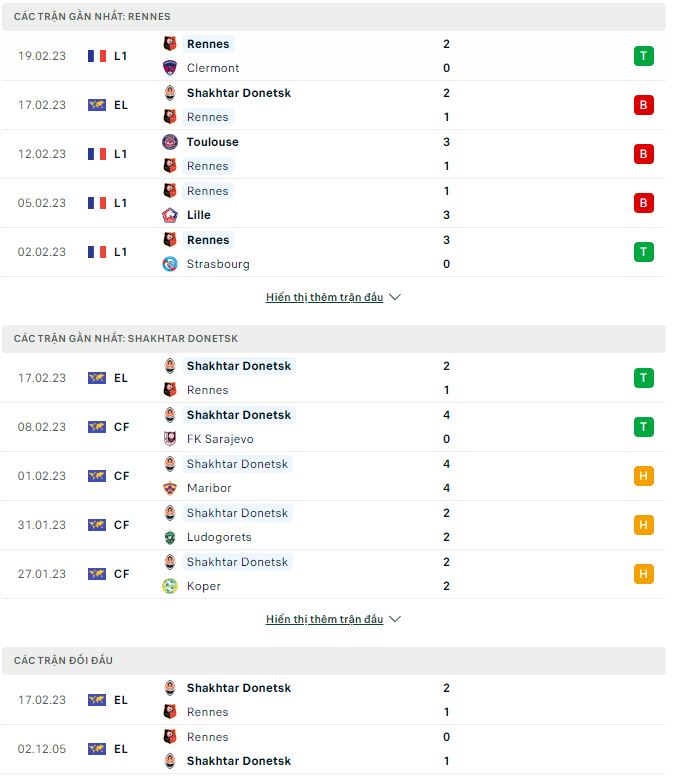
Task: Open the 'Các trận đối đầu' header
Action: click(64, 661)
